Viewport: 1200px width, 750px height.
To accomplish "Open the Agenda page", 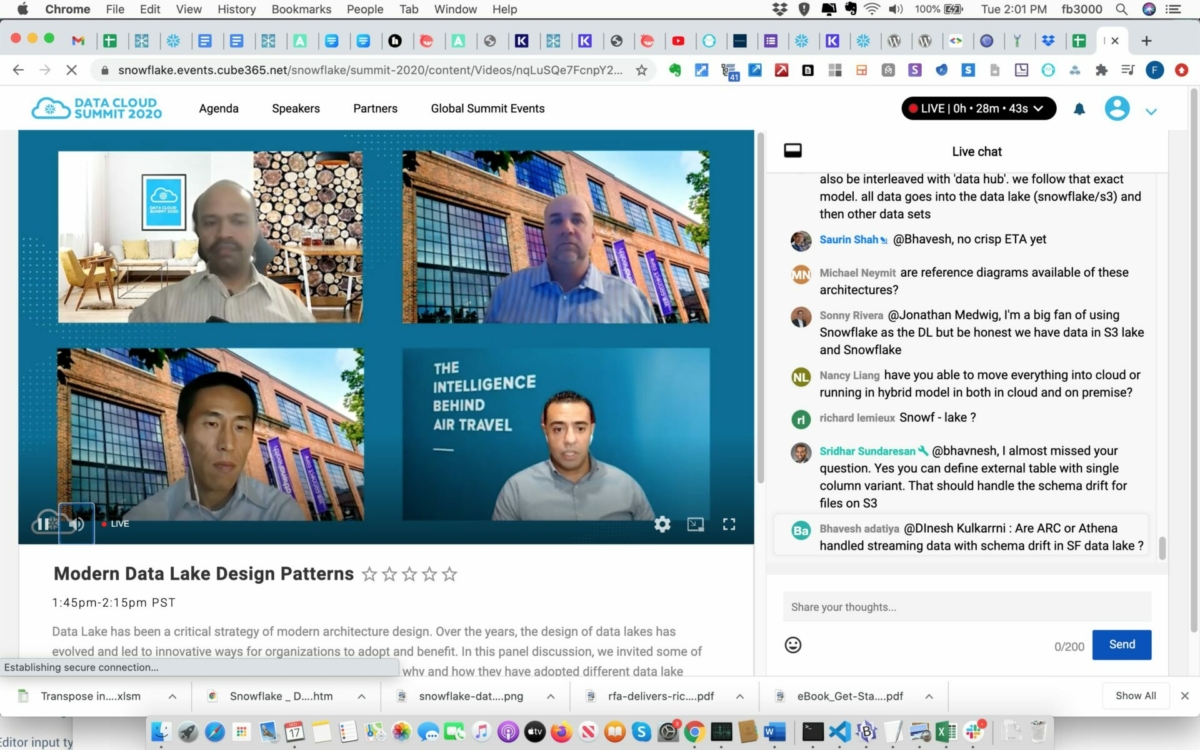I will tap(218, 108).
